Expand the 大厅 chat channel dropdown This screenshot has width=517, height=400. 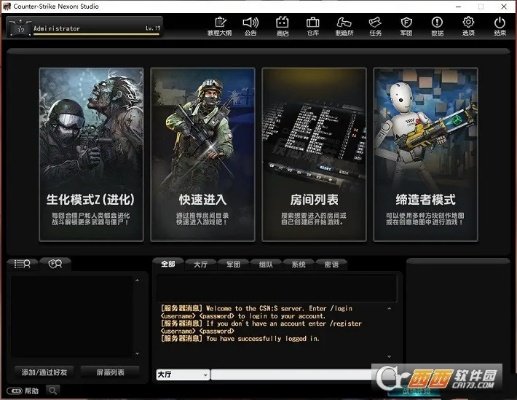183,375
